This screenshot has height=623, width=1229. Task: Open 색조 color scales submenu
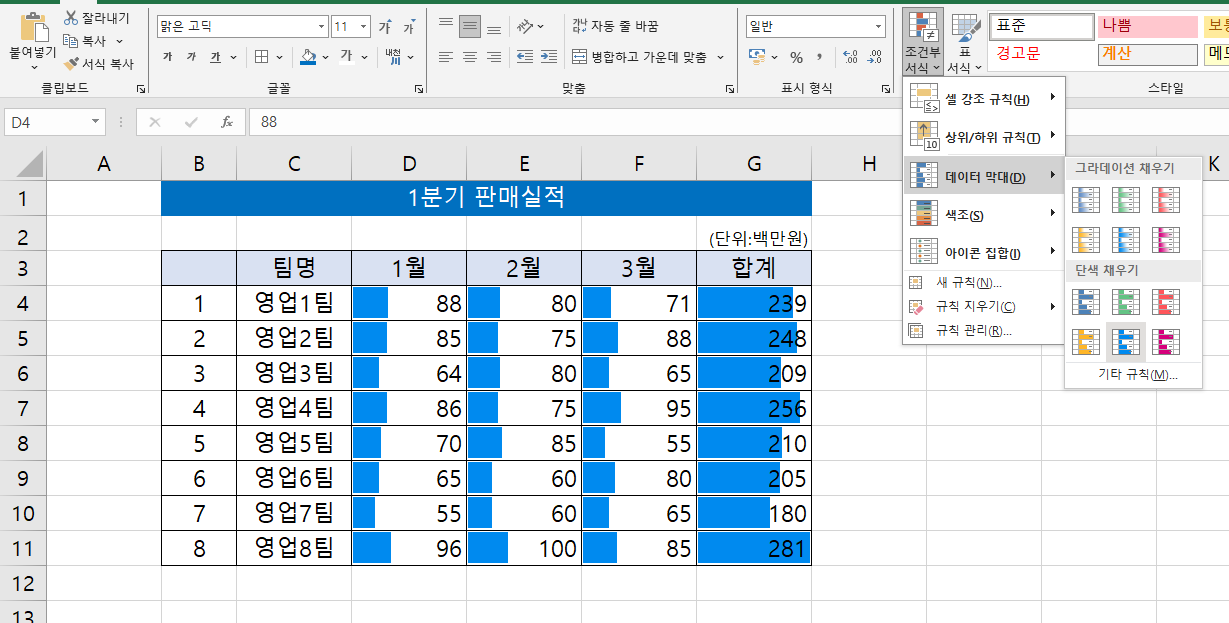984,214
